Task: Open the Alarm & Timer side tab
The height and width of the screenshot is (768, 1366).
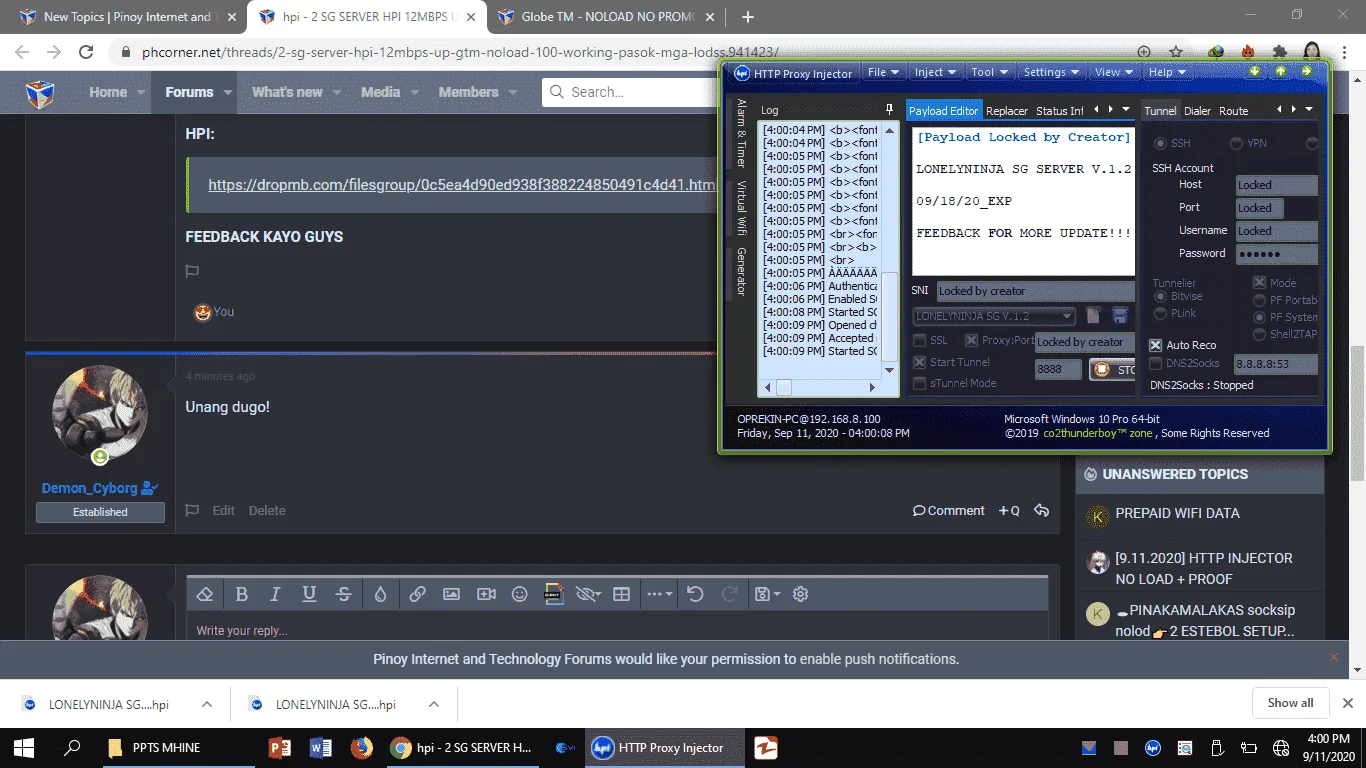Action: [741, 133]
